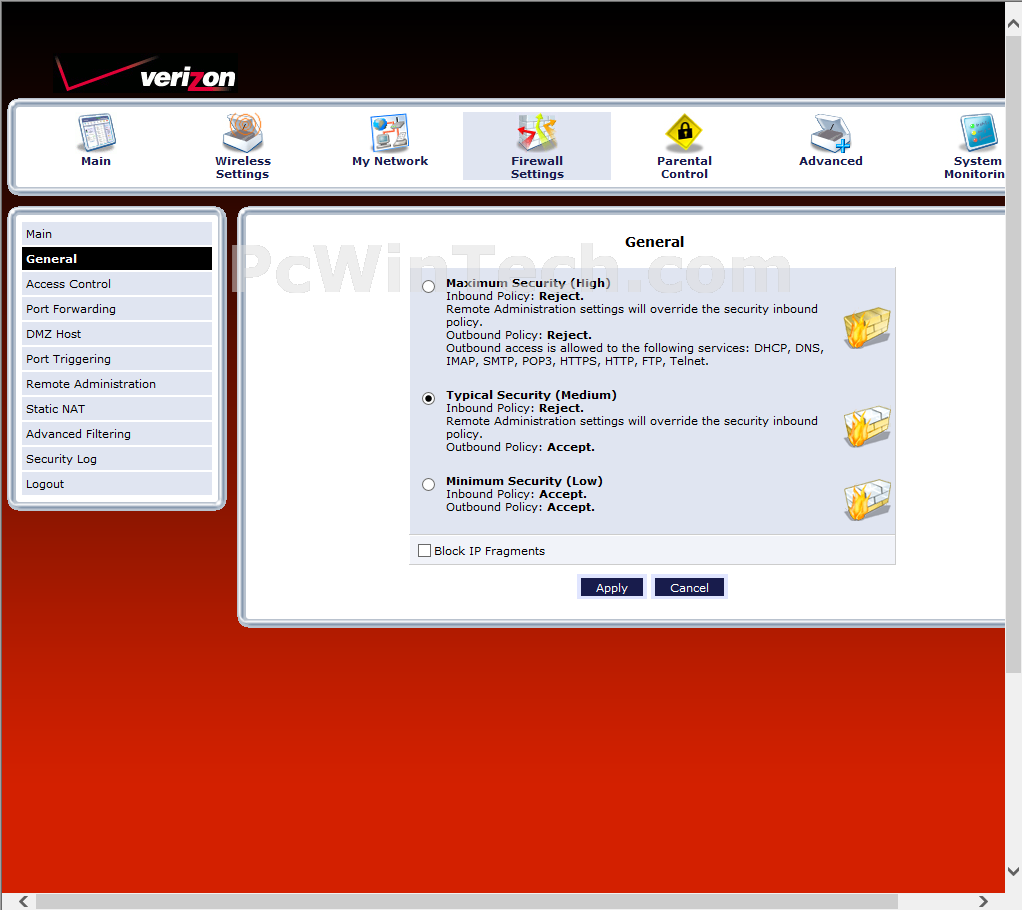Open Static NAT in the sidebar
The width and height of the screenshot is (1022, 910).
click(117, 409)
